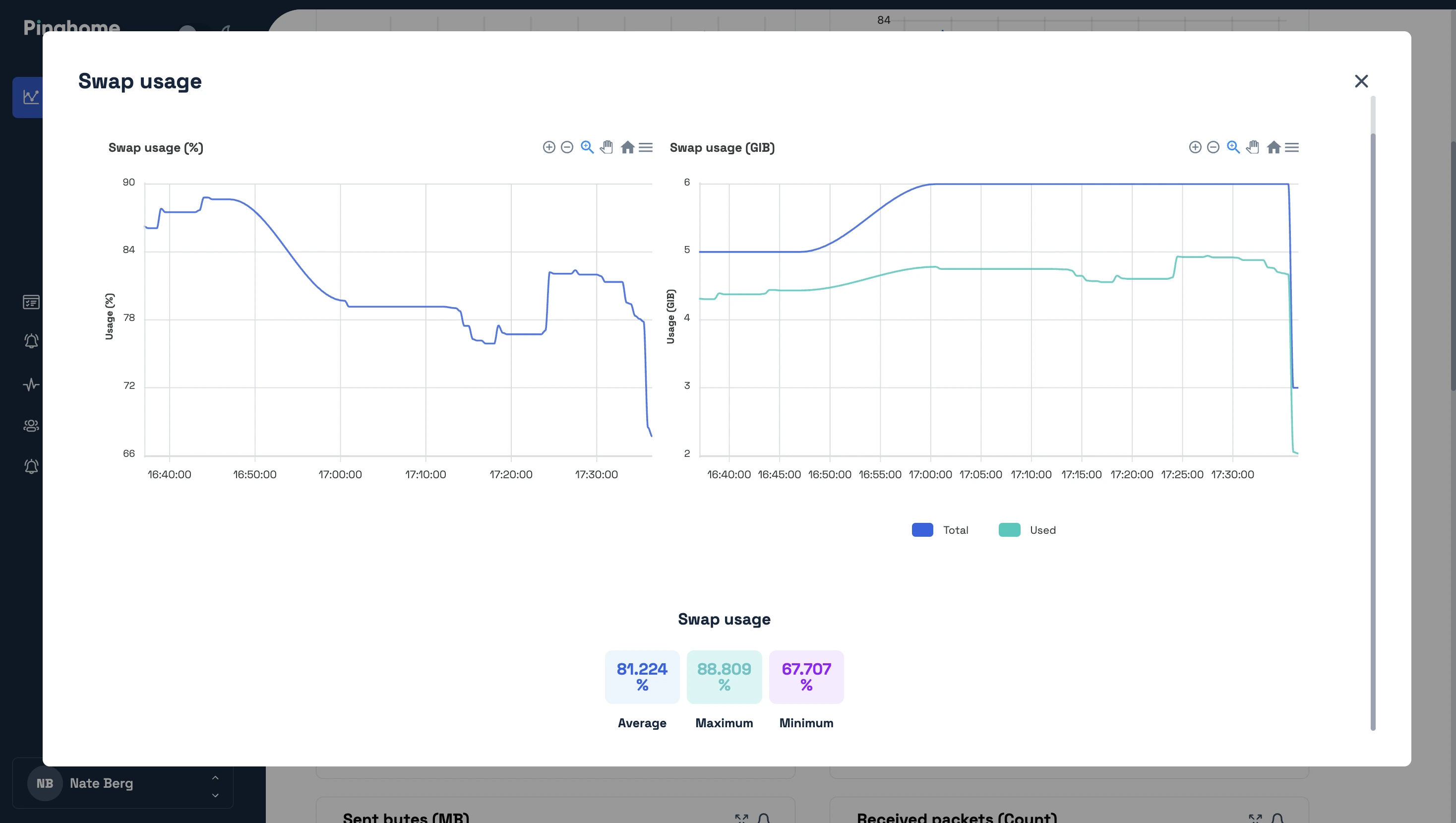Click the zoom-in icon above the percentage chart
Image resolution: width=1456 pixels, height=823 pixels.
point(548,147)
